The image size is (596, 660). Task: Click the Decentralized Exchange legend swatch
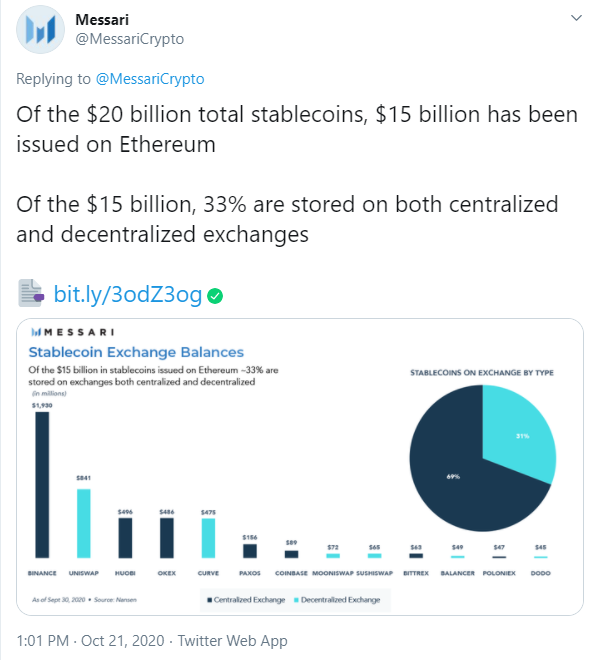click(x=296, y=600)
